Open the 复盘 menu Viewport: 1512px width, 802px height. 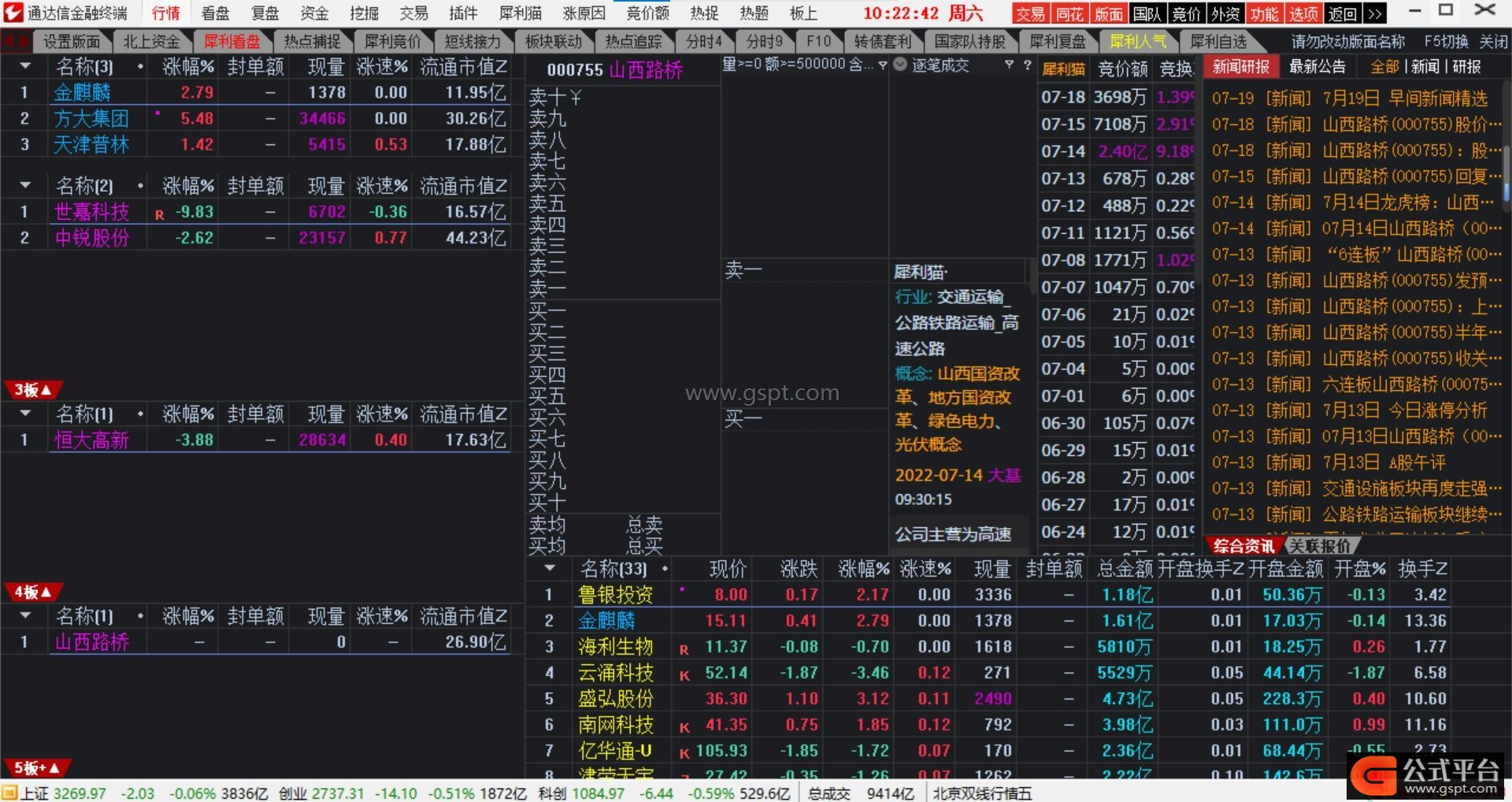coord(265,13)
